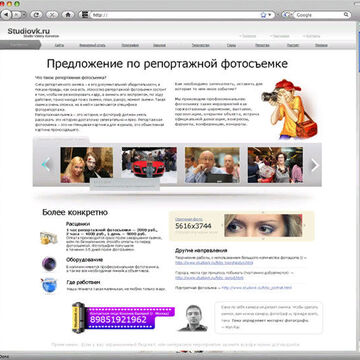Click the magnifier in the Google search box

(x=347, y=15)
